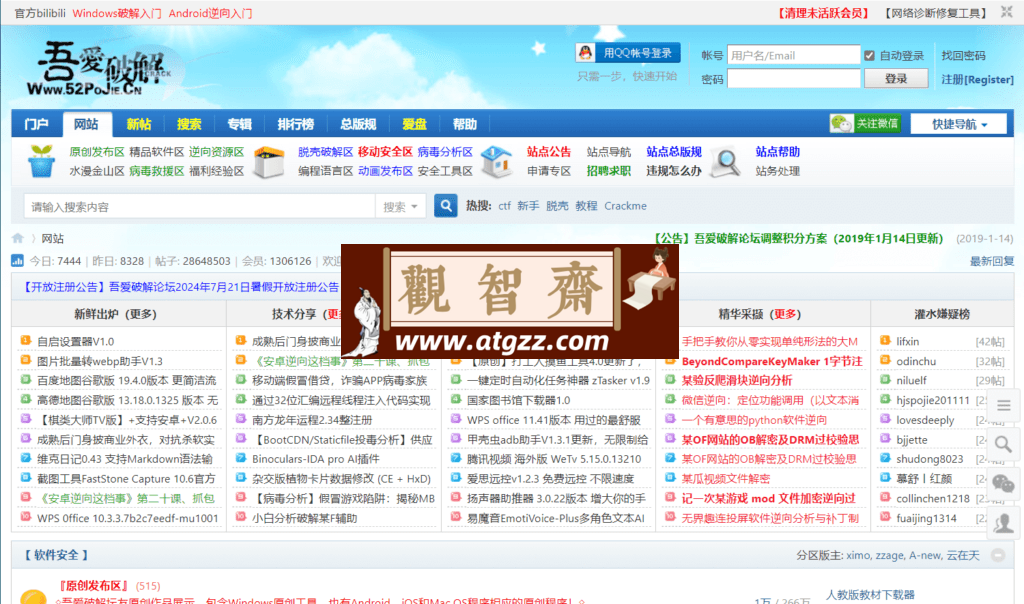Open moderator link ximo
1024x604 pixels.
[858, 555]
